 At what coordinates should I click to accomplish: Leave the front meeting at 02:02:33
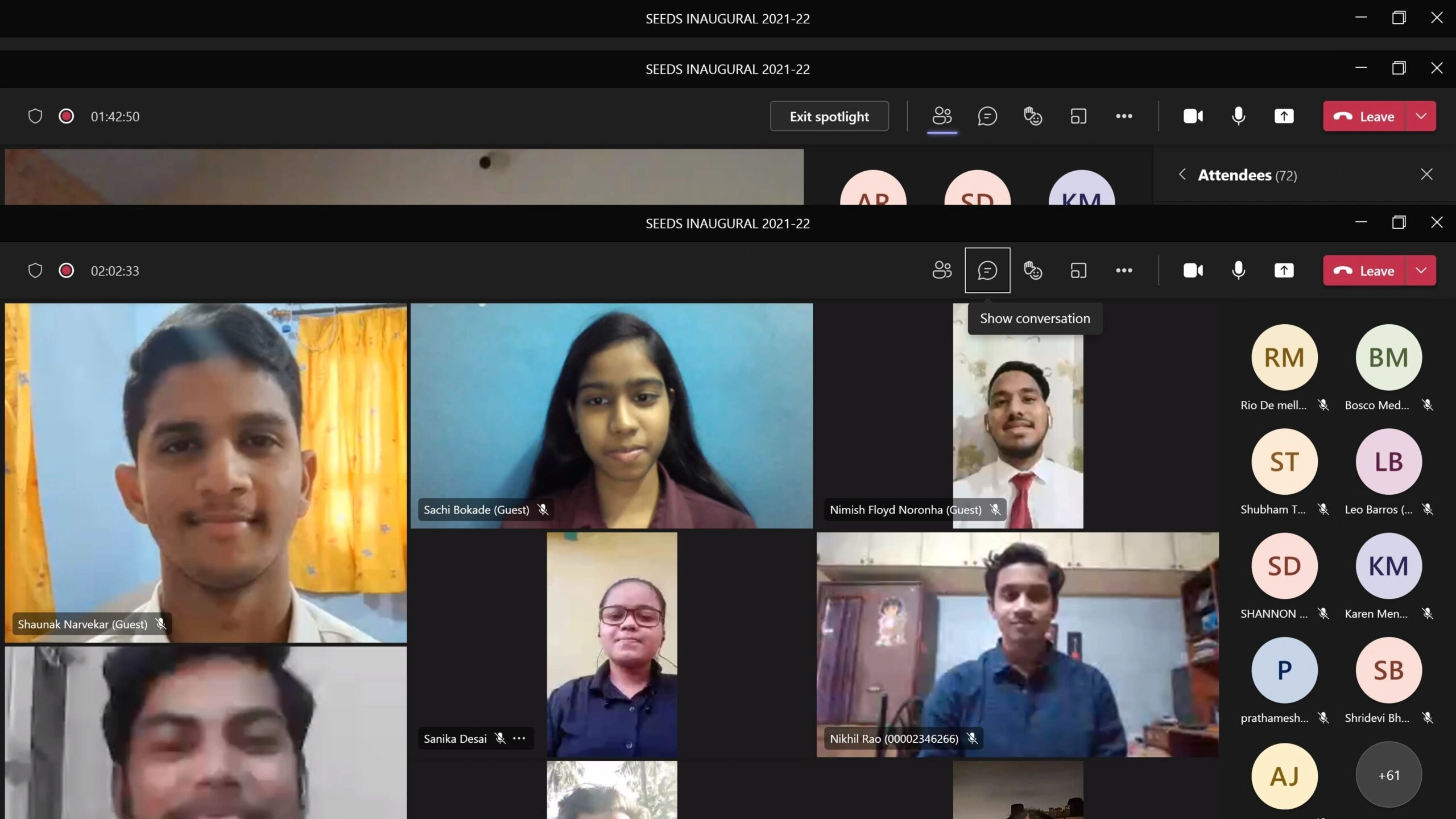click(1364, 271)
